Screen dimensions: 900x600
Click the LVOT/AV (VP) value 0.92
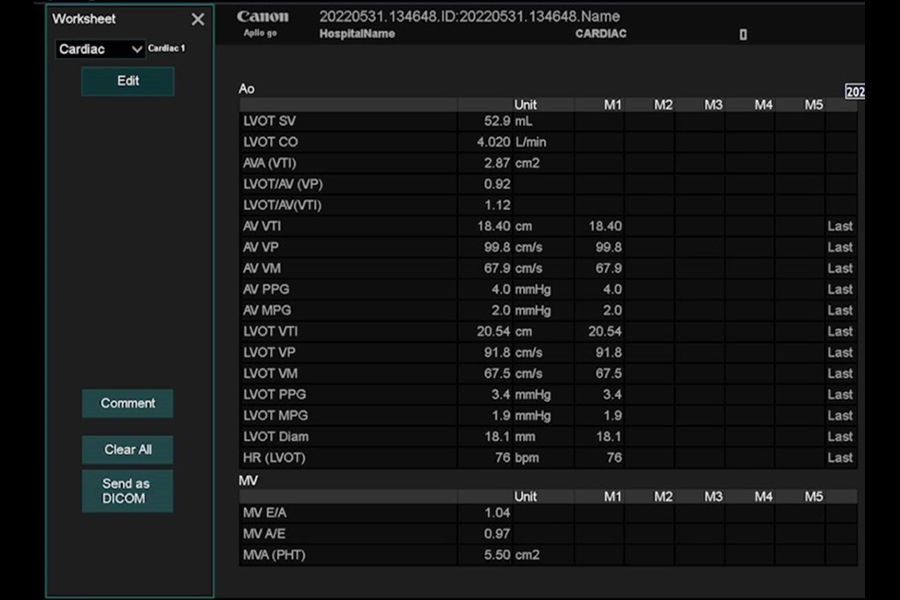(x=497, y=184)
